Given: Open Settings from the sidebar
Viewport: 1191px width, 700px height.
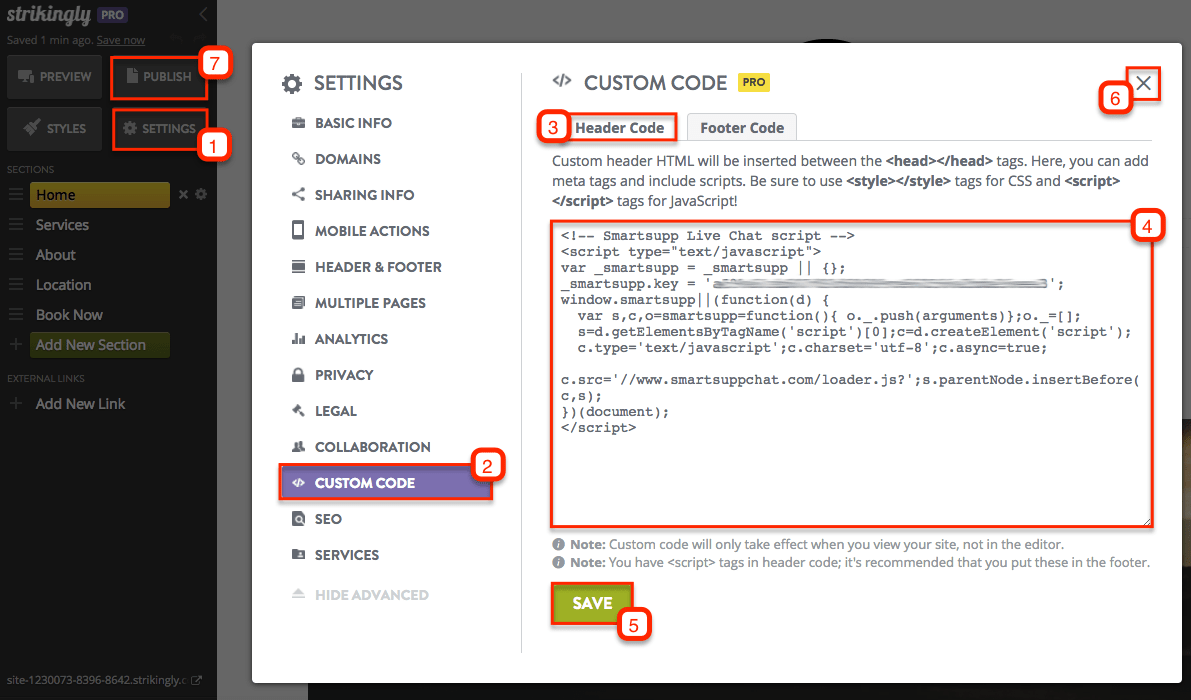Looking at the screenshot, I should pyautogui.click(x=159, y=128).
